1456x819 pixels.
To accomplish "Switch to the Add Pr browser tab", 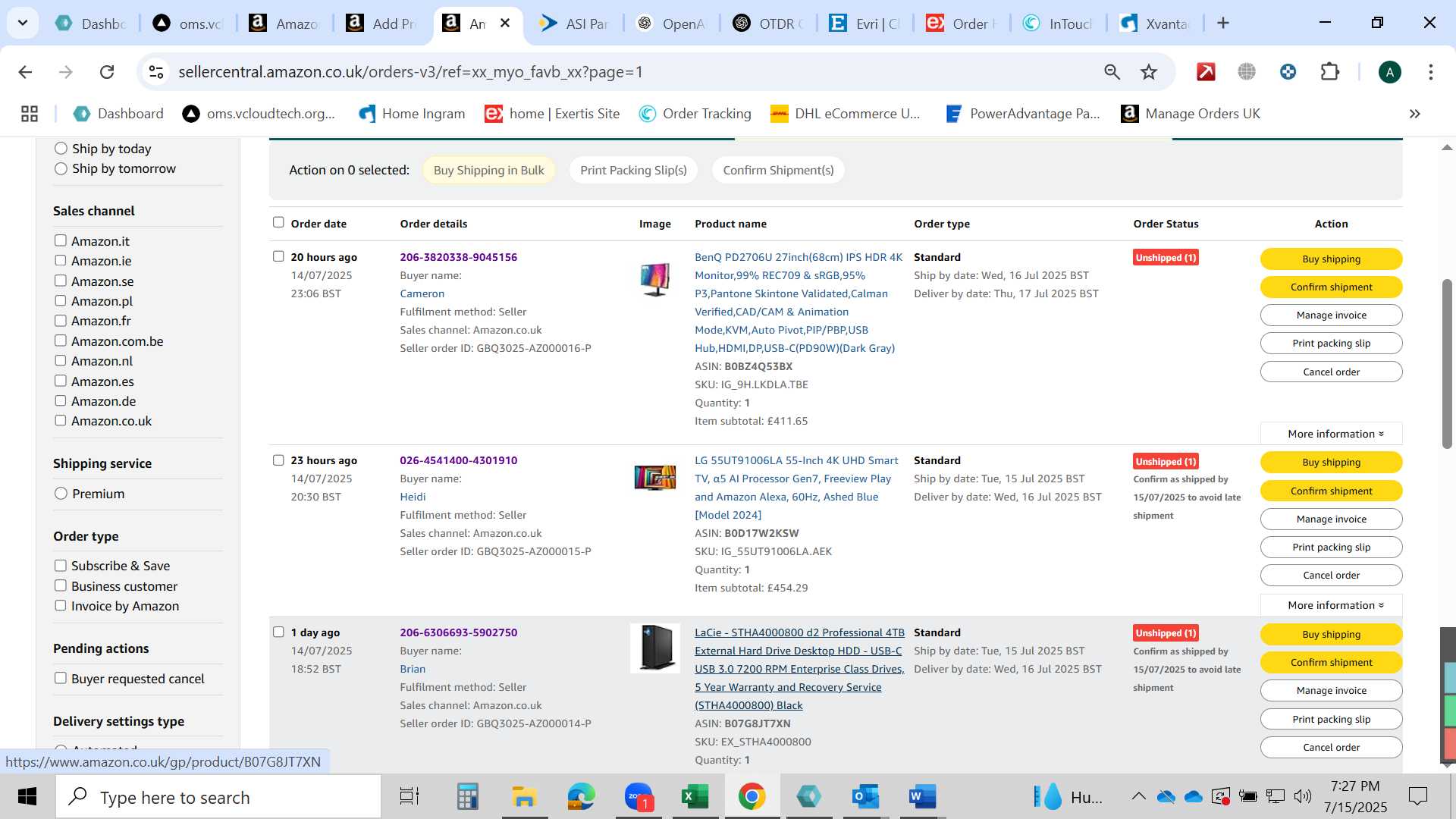I will [381, 24].
